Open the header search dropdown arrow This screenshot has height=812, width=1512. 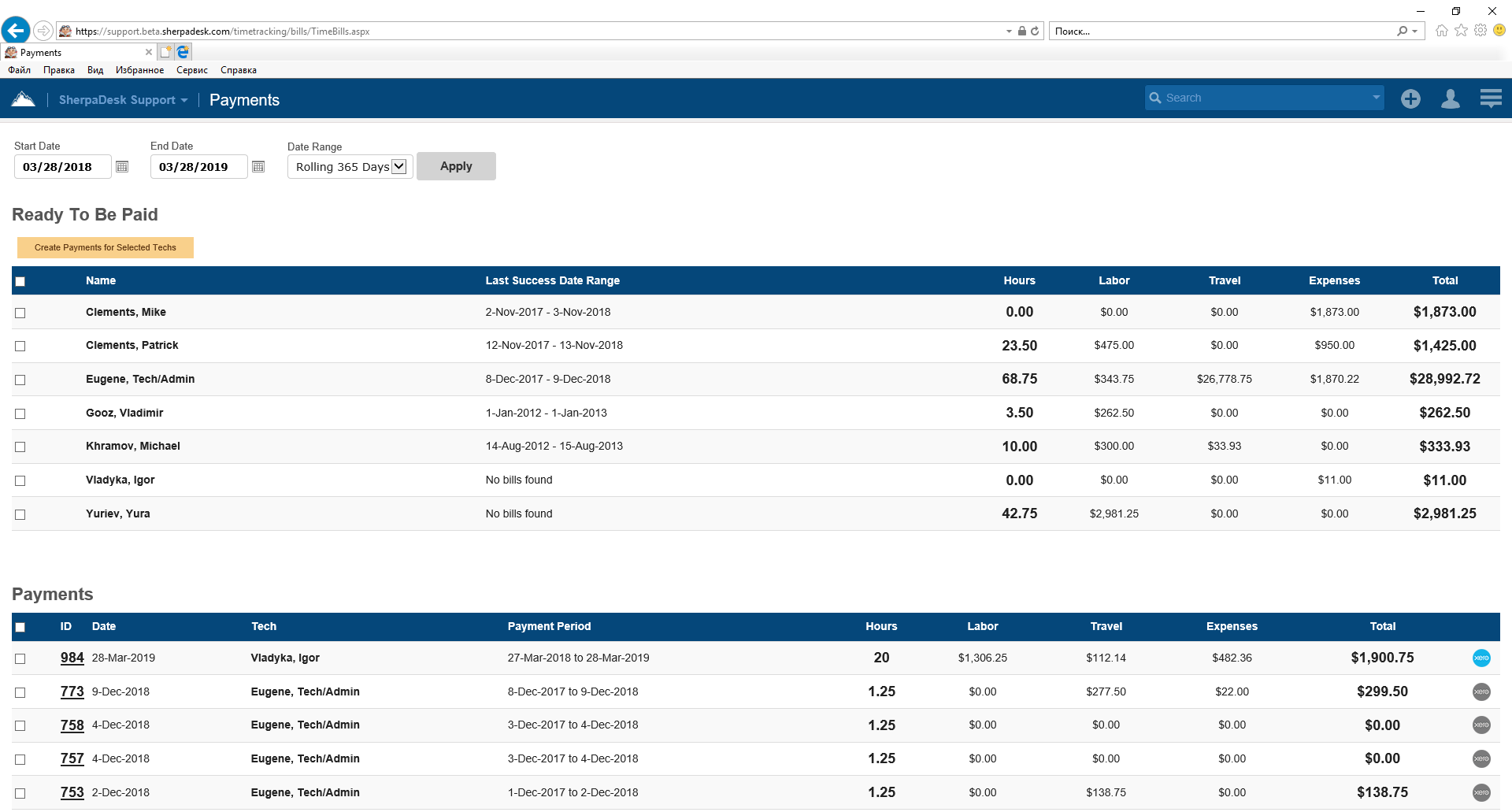[1376, 98]
